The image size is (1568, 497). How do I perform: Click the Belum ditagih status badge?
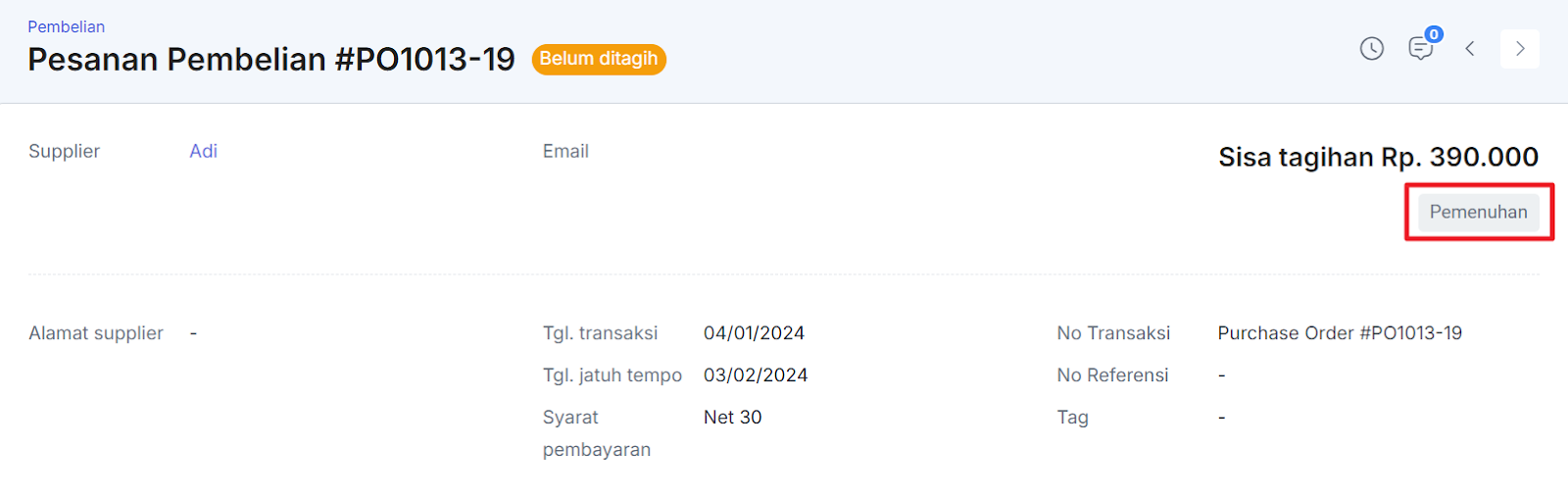[599, 59]
